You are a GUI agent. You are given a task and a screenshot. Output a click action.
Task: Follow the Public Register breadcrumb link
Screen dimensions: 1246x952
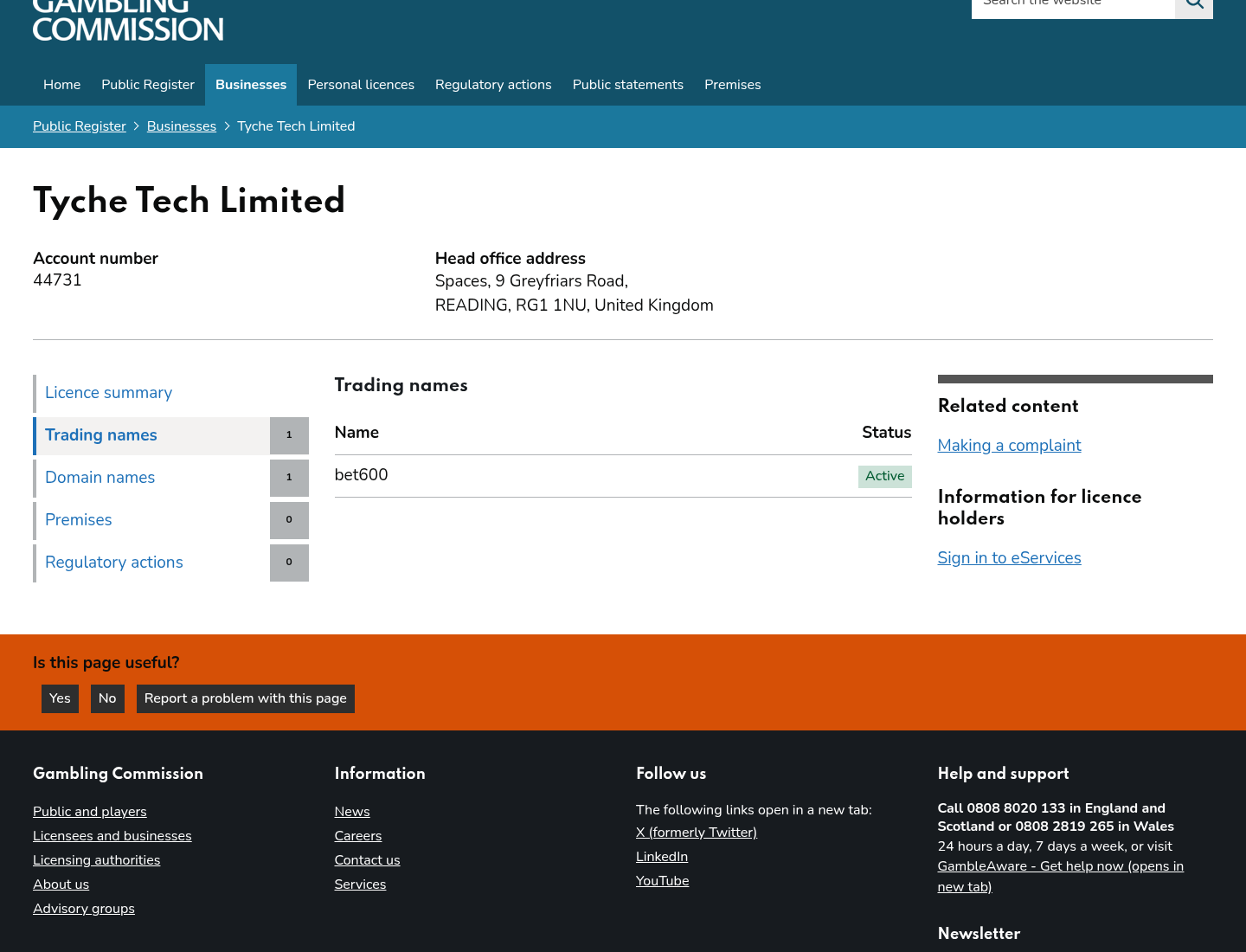point(80,126)
